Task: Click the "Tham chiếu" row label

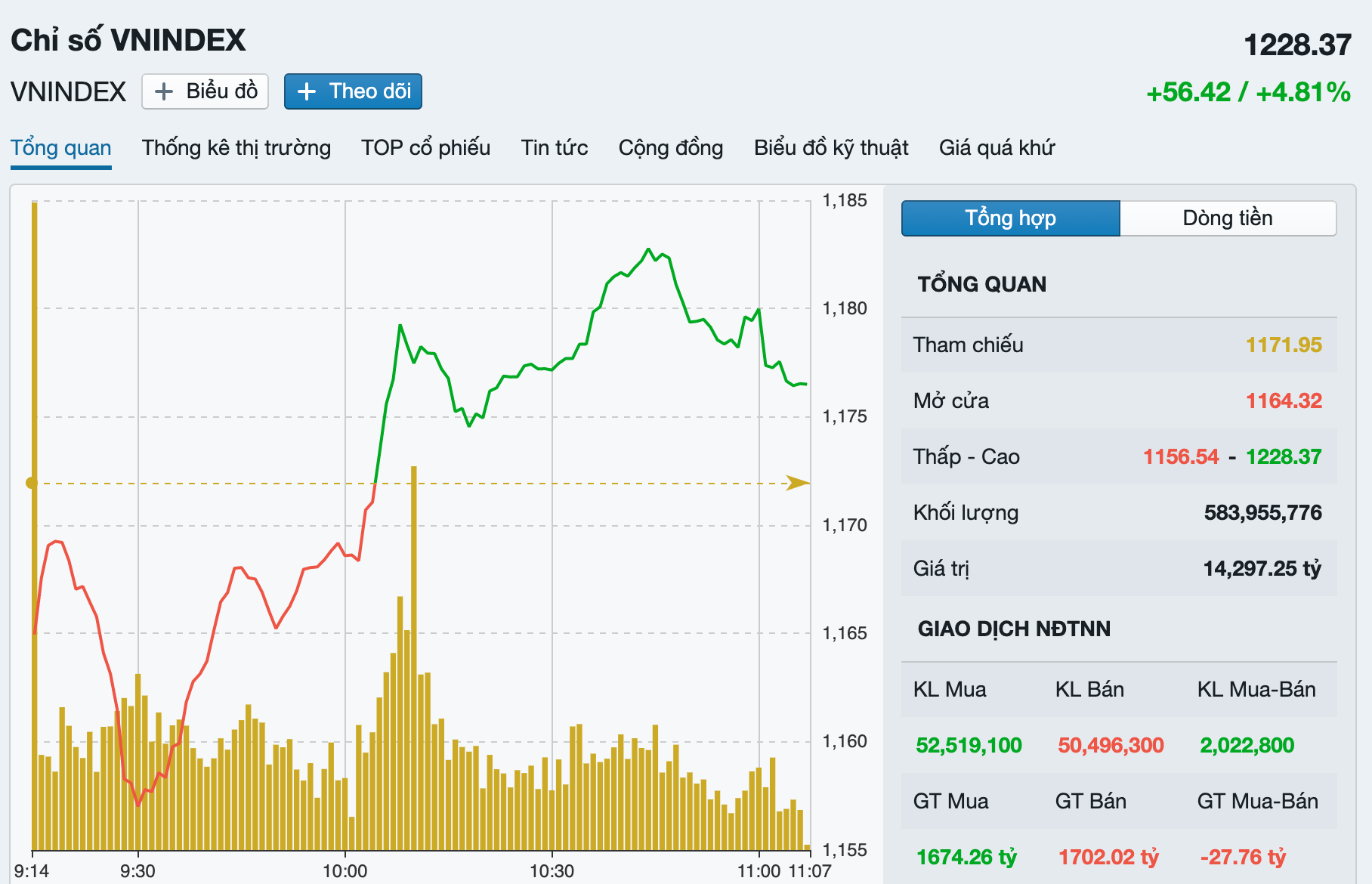Action: [968, 345]
